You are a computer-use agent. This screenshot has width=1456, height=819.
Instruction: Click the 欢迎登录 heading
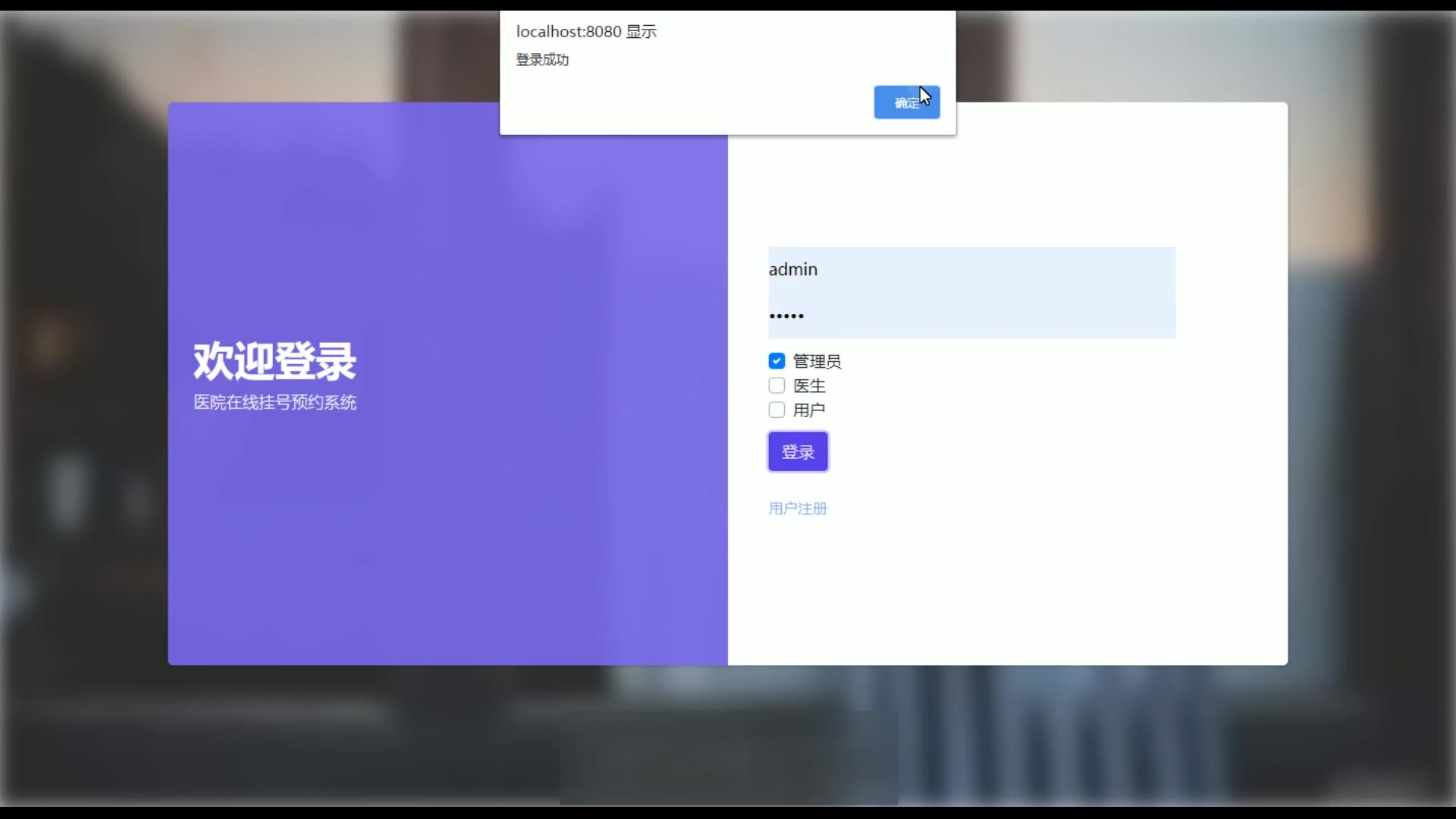coord(275,361)
